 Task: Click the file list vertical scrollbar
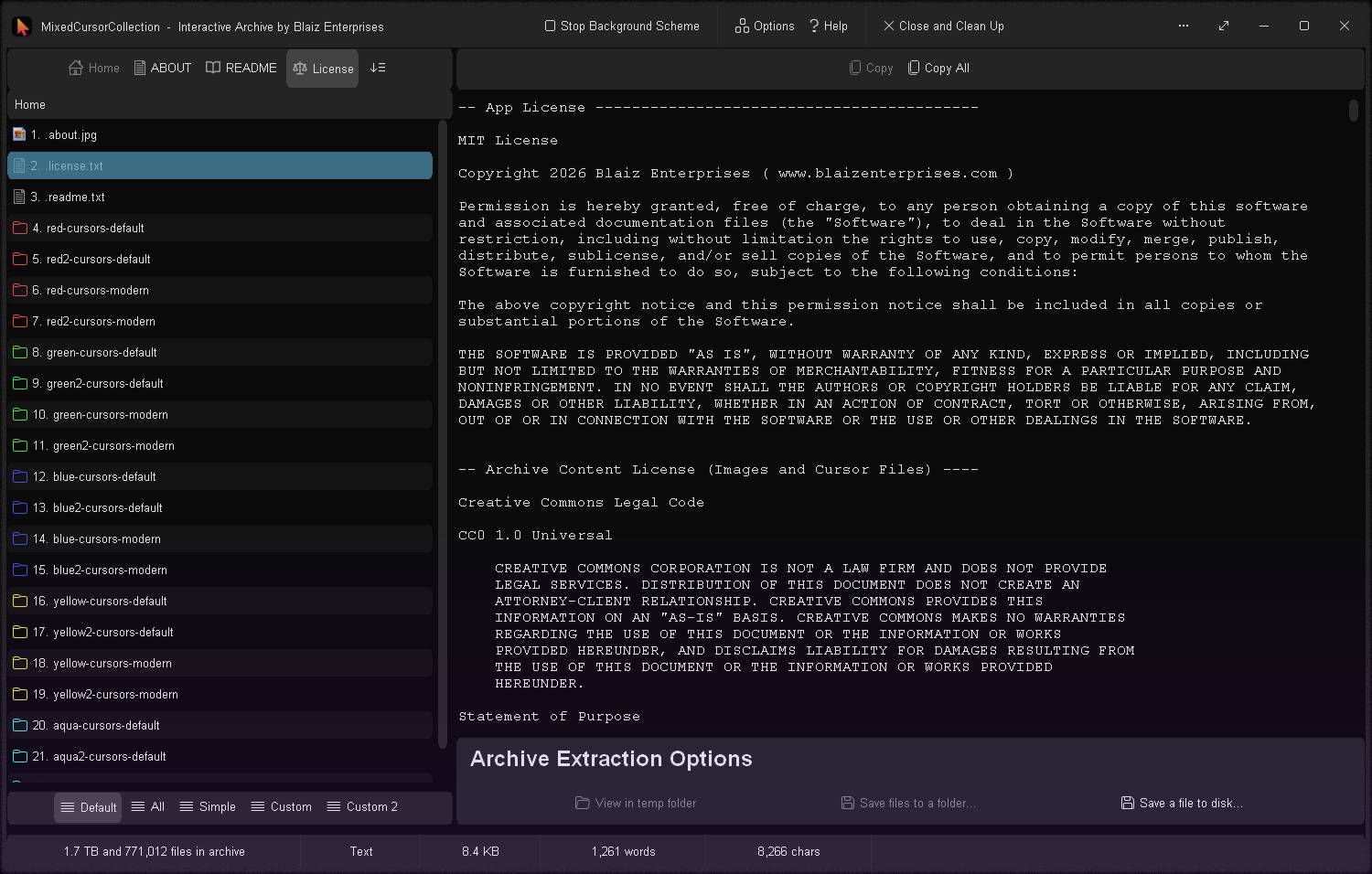(x=443, y=434)
